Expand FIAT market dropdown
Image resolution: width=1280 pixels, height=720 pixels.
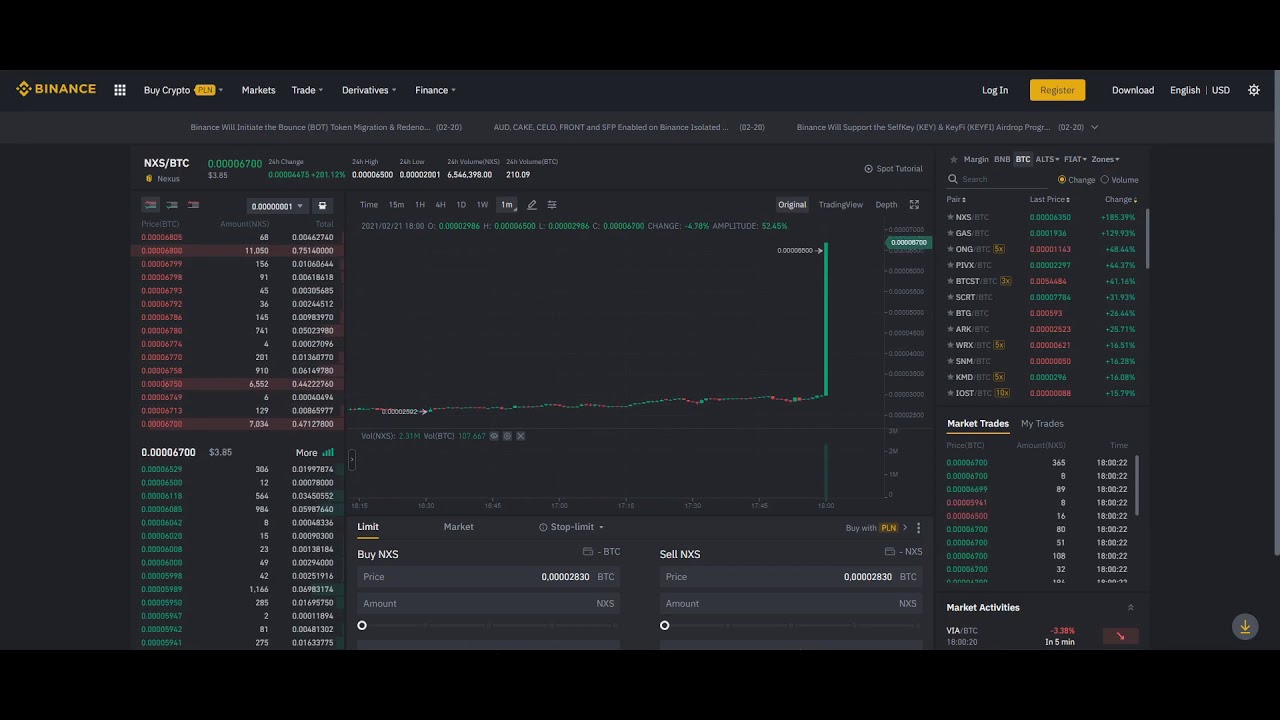click(x=1075, y=159)
